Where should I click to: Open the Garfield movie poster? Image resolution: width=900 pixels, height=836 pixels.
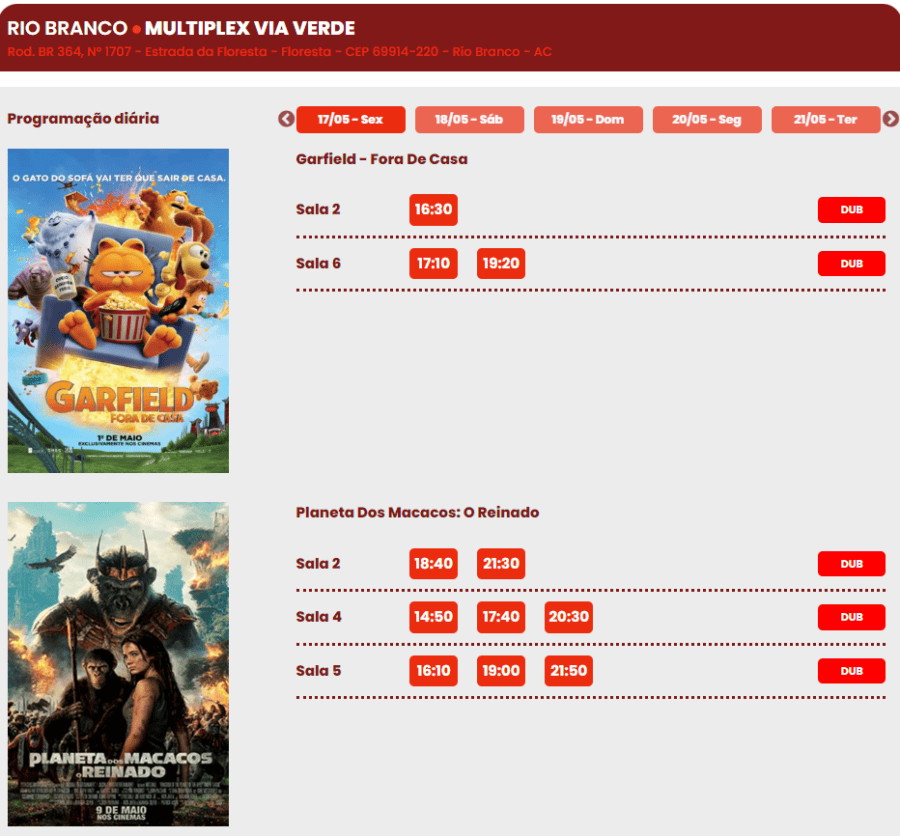(118, 310)
